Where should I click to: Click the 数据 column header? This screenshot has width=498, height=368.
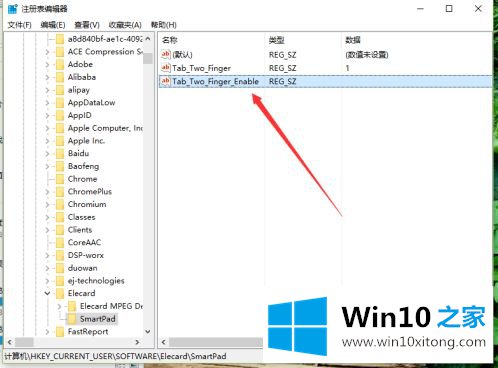(x=353, y=40)
